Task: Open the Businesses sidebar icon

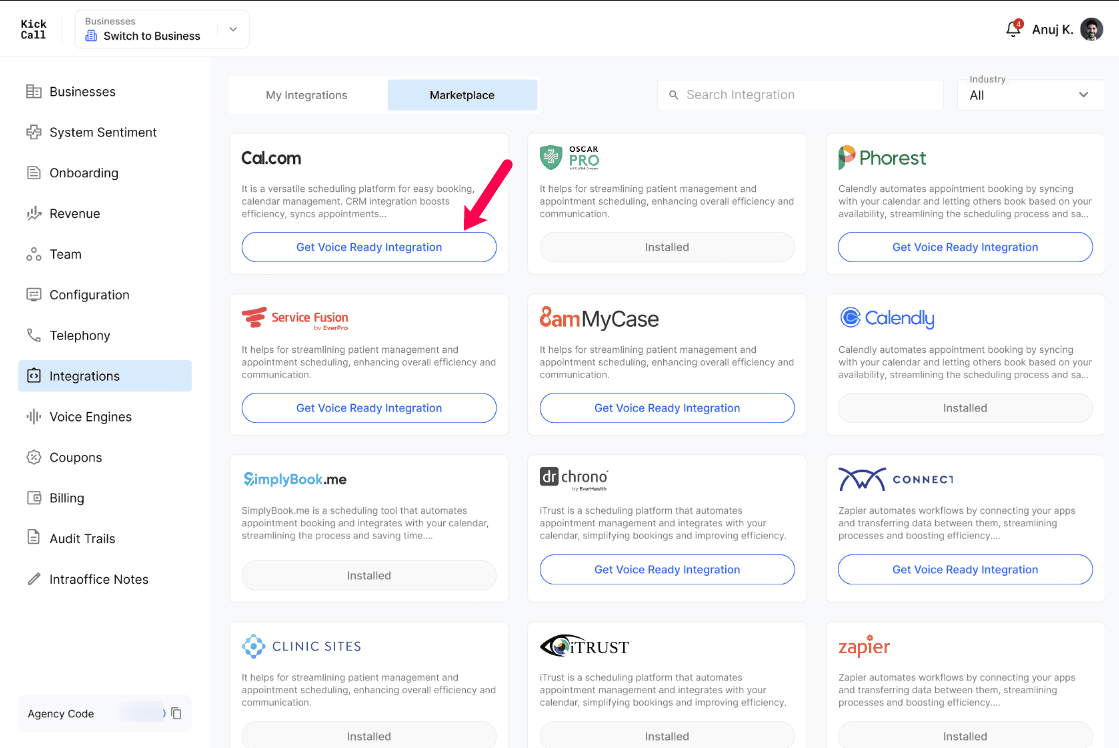Action: coord(34,91)
